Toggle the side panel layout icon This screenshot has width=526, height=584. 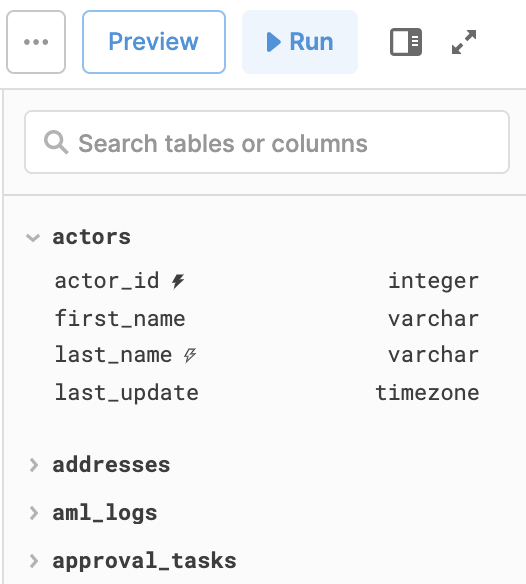(406, 42)
